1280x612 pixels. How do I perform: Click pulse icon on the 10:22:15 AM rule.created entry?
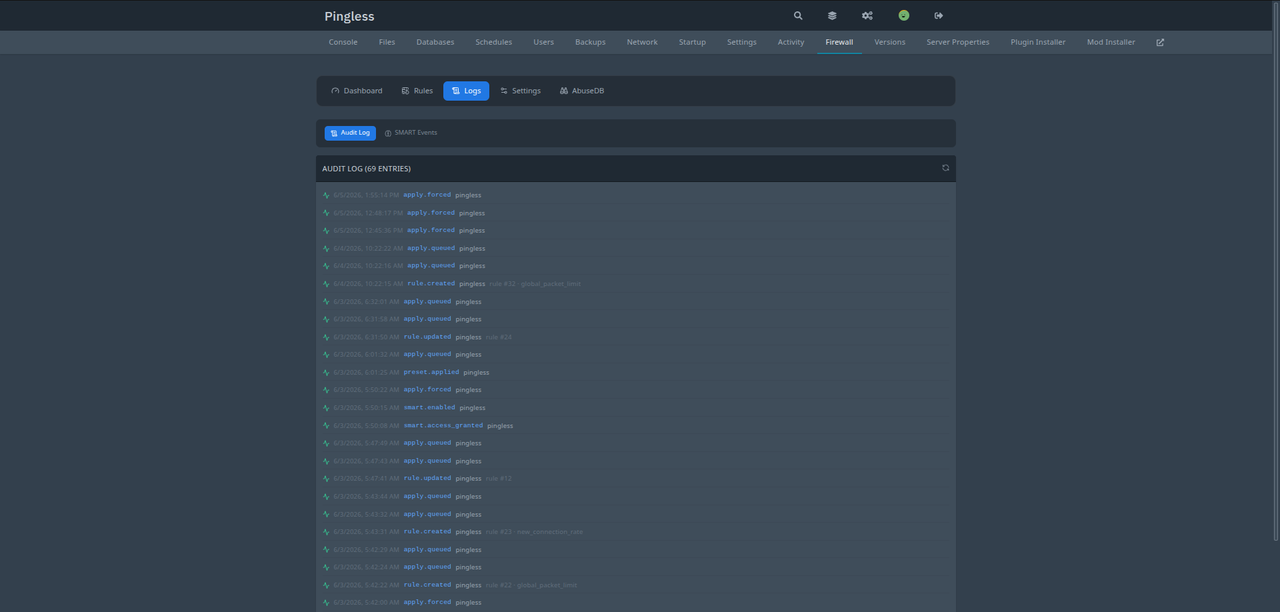click(326, 284)
